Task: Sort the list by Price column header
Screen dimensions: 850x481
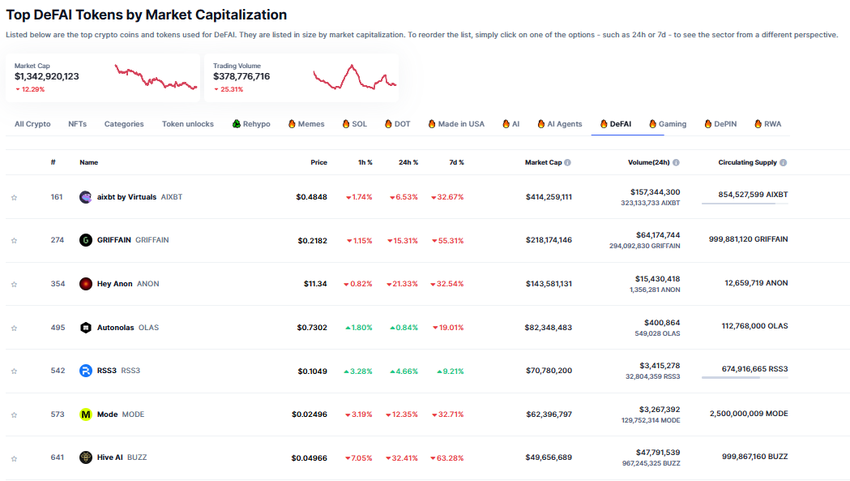Action: (x=318, y=162)
